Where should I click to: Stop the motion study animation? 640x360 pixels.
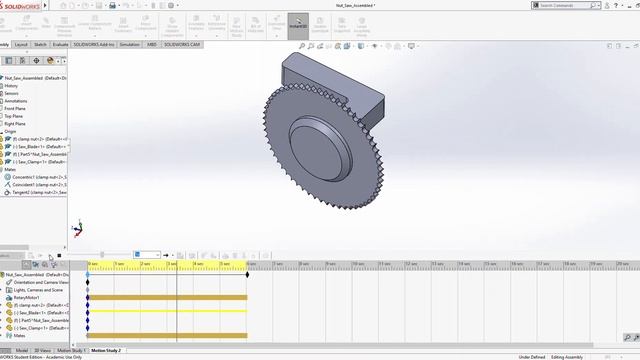(59, 256)
